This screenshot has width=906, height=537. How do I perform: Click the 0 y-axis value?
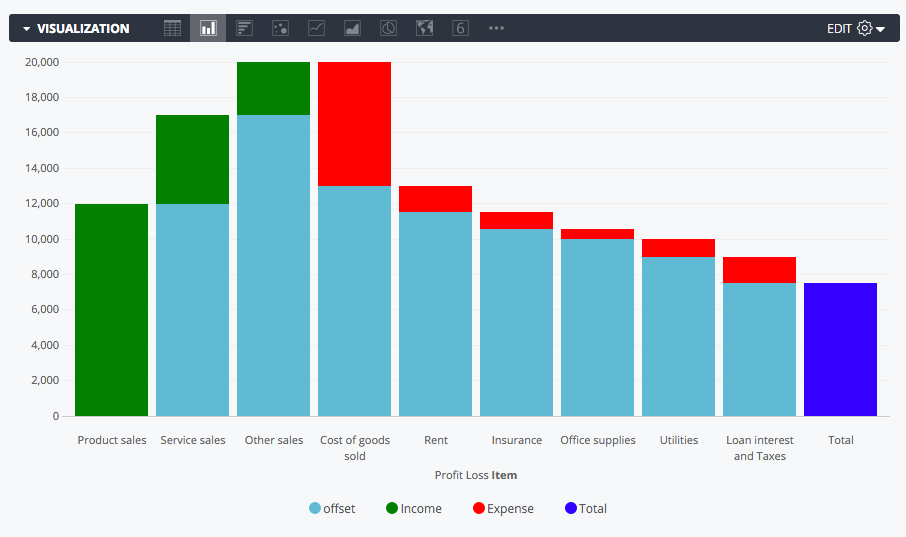(55, 416)
